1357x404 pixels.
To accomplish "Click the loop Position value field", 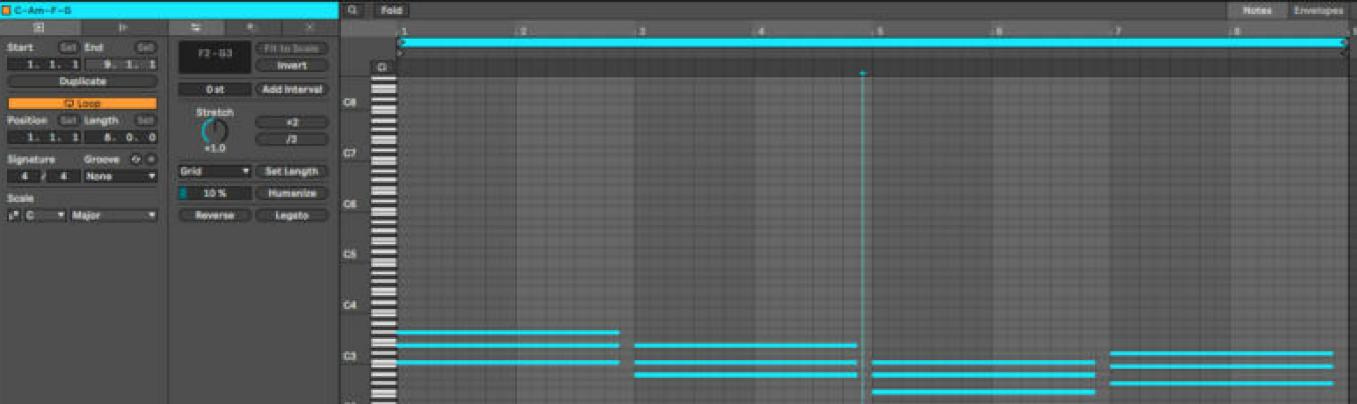I will point(44,137).
